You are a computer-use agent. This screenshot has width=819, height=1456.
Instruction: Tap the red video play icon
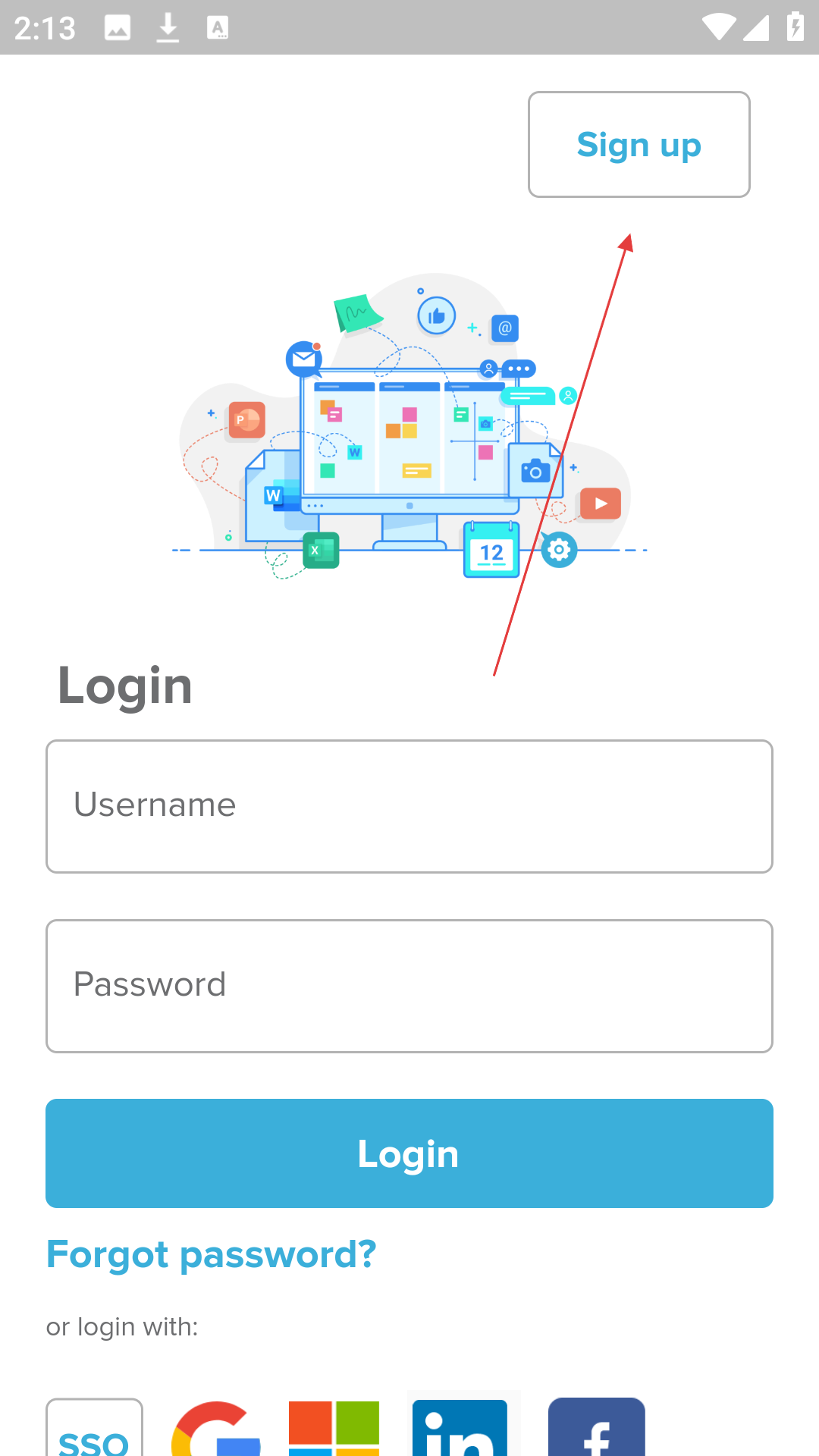click(601, 504)
